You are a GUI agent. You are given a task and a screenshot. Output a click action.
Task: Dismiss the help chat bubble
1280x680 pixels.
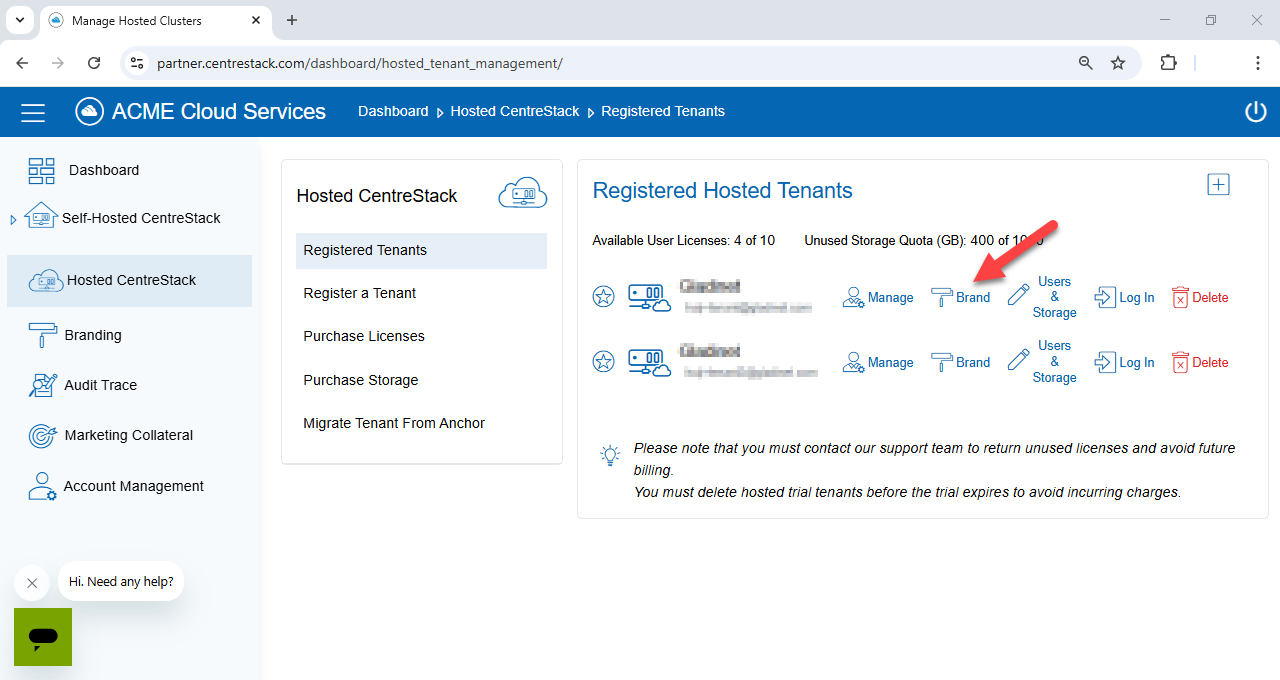point(32,583)
